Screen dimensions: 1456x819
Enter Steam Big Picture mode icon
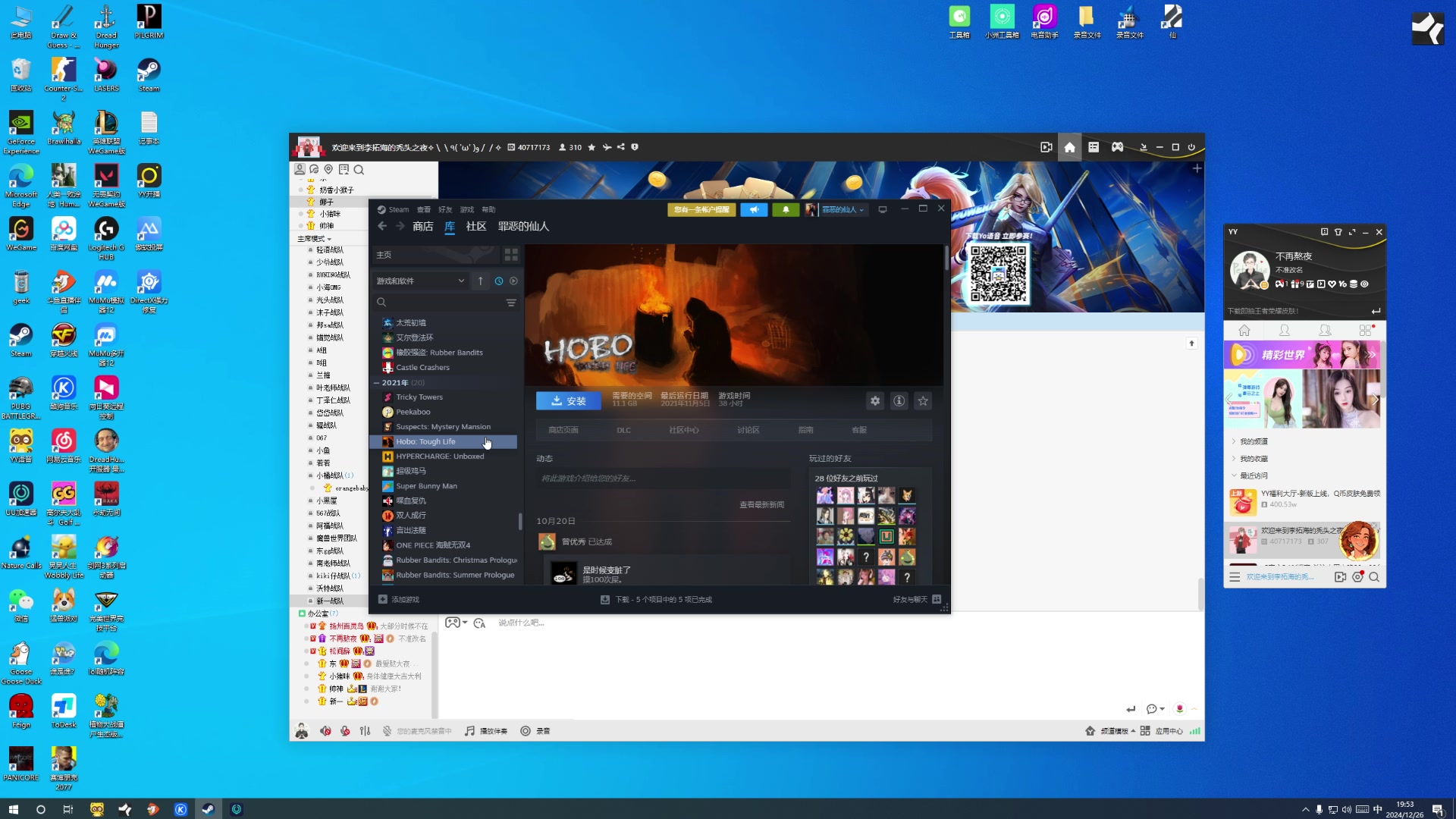click(883, 210)
